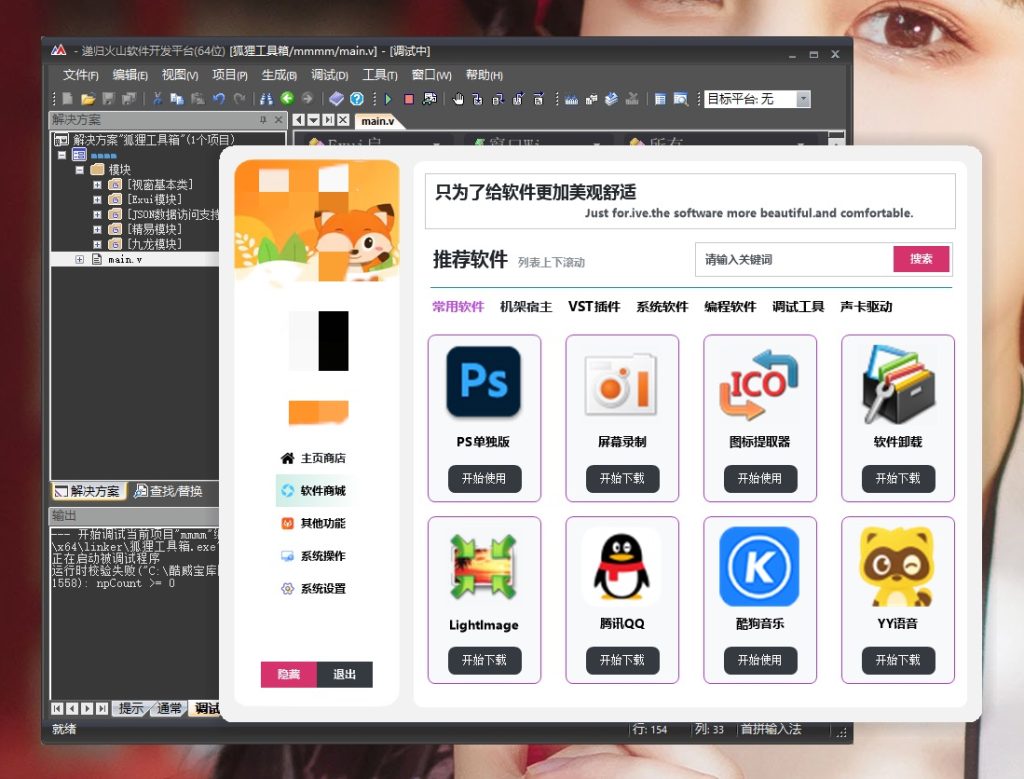Image resolution: width=1024 pixels, height=779 pixels.
Task: Collapse the project node under the solution
Action: [x=61, y=155]
